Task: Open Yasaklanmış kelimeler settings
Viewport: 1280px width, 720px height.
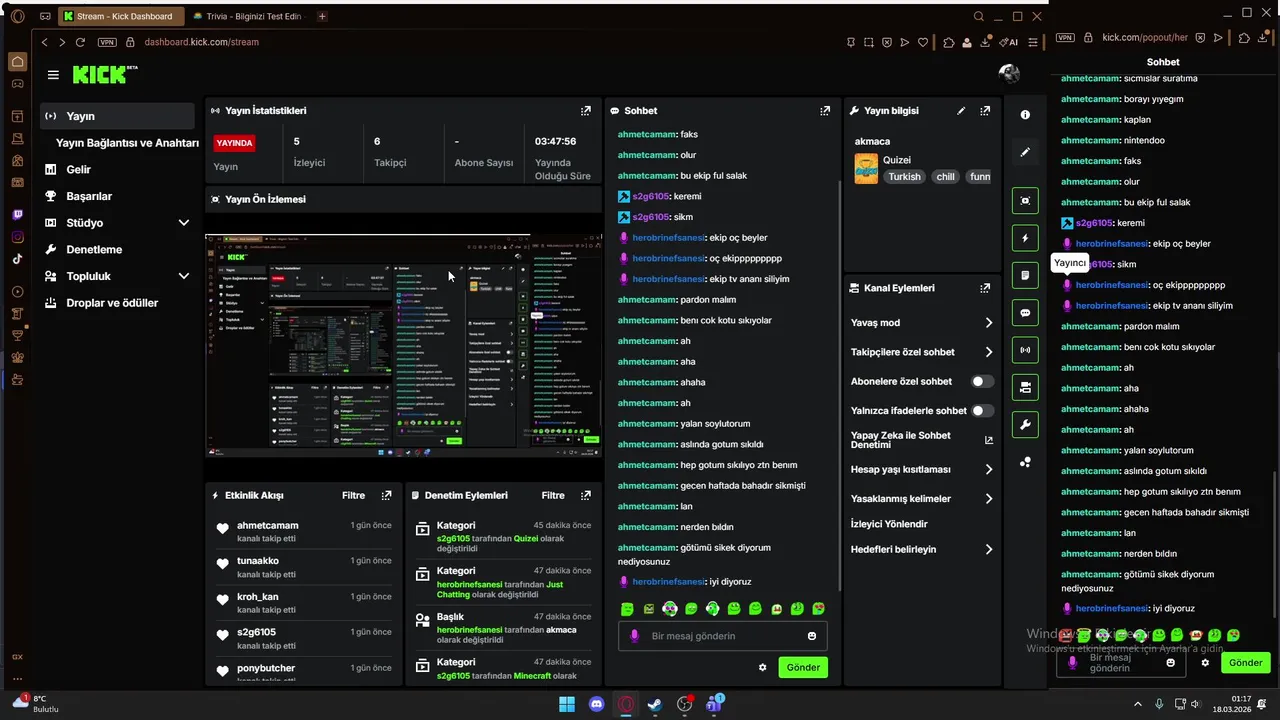Action: click(921, 498)
